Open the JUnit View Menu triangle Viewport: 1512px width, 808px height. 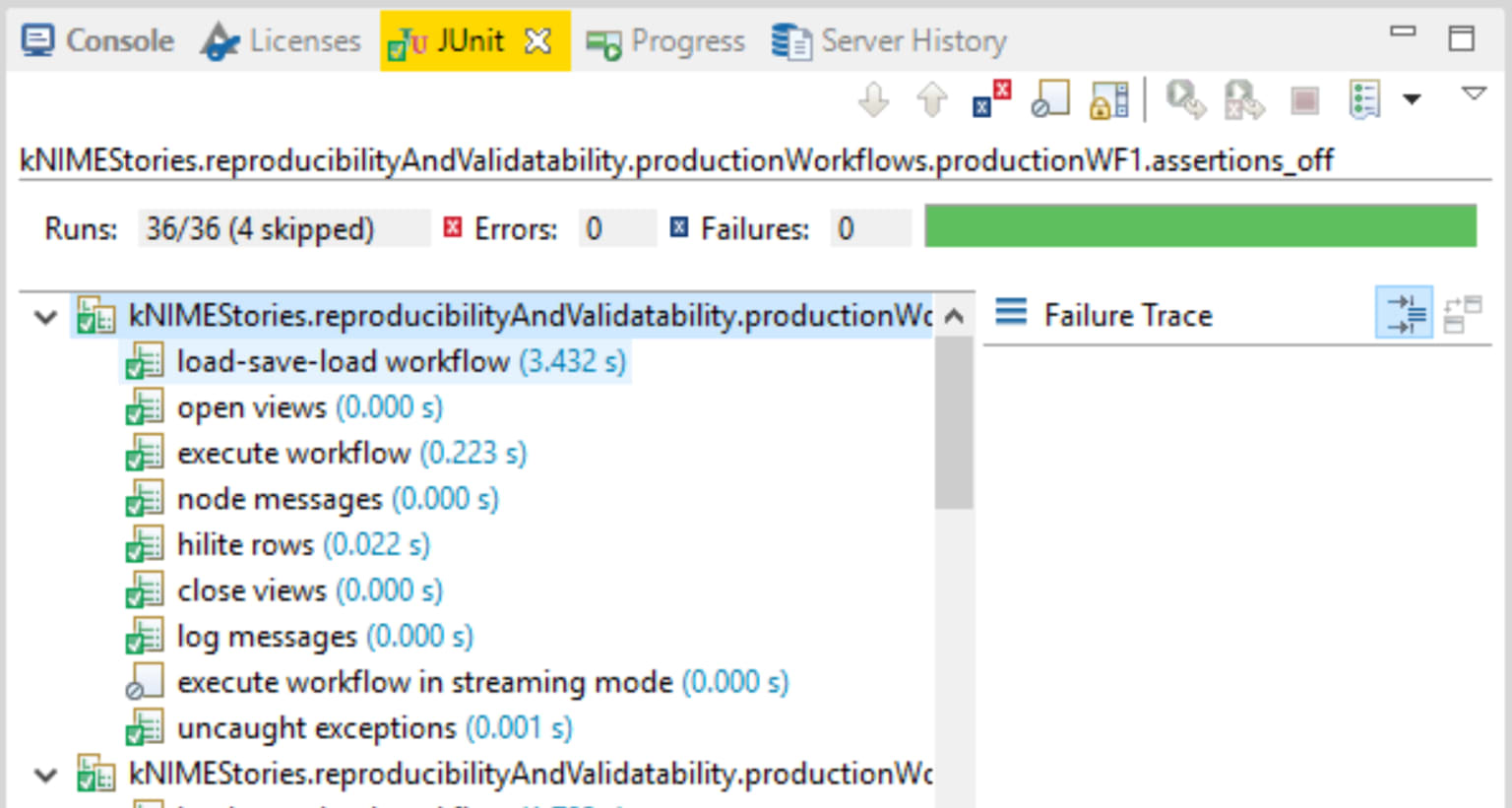[1474, 93]
